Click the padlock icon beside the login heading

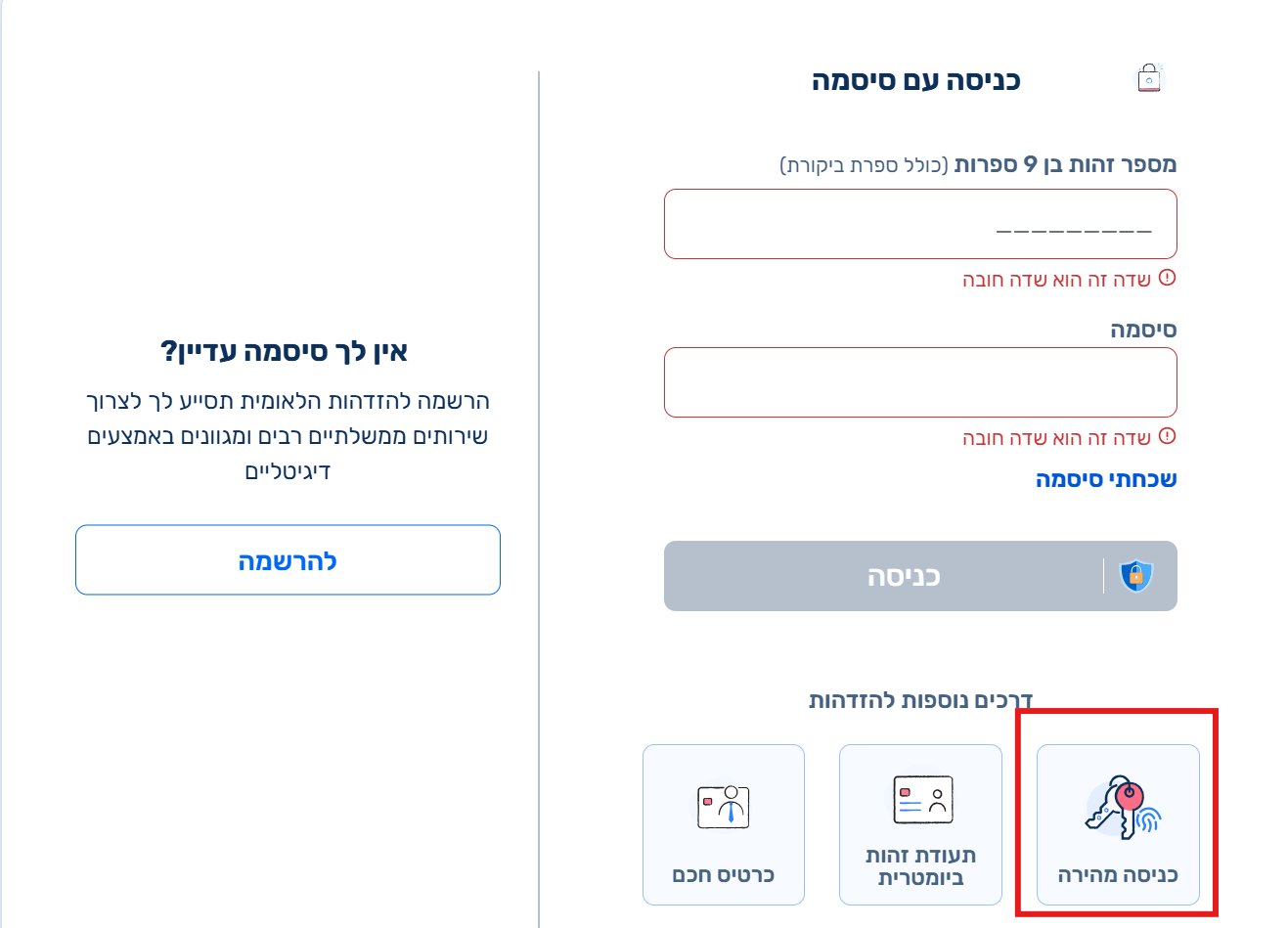pyautogui.click(x=1149, y=79)
